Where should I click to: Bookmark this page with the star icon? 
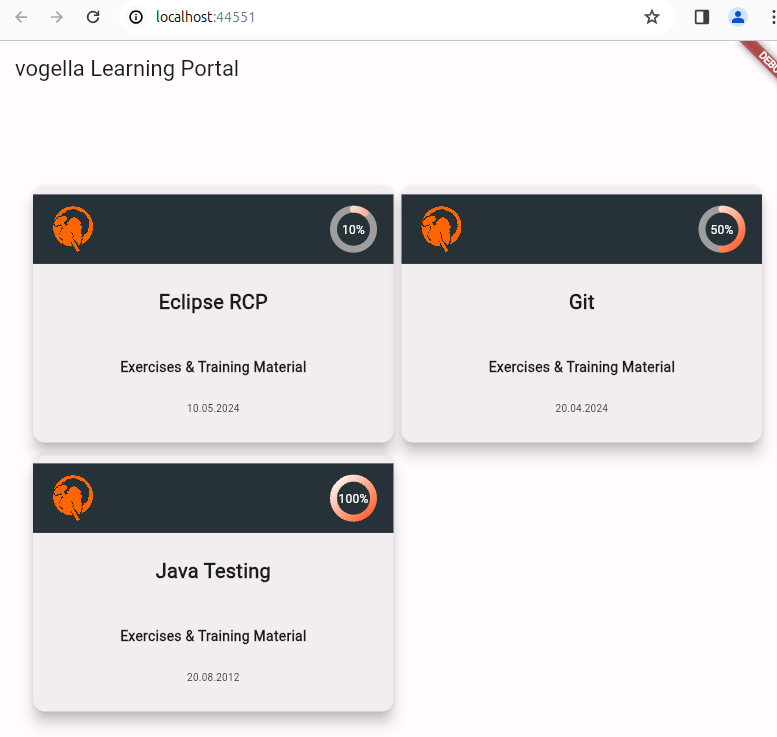(652, 17)
